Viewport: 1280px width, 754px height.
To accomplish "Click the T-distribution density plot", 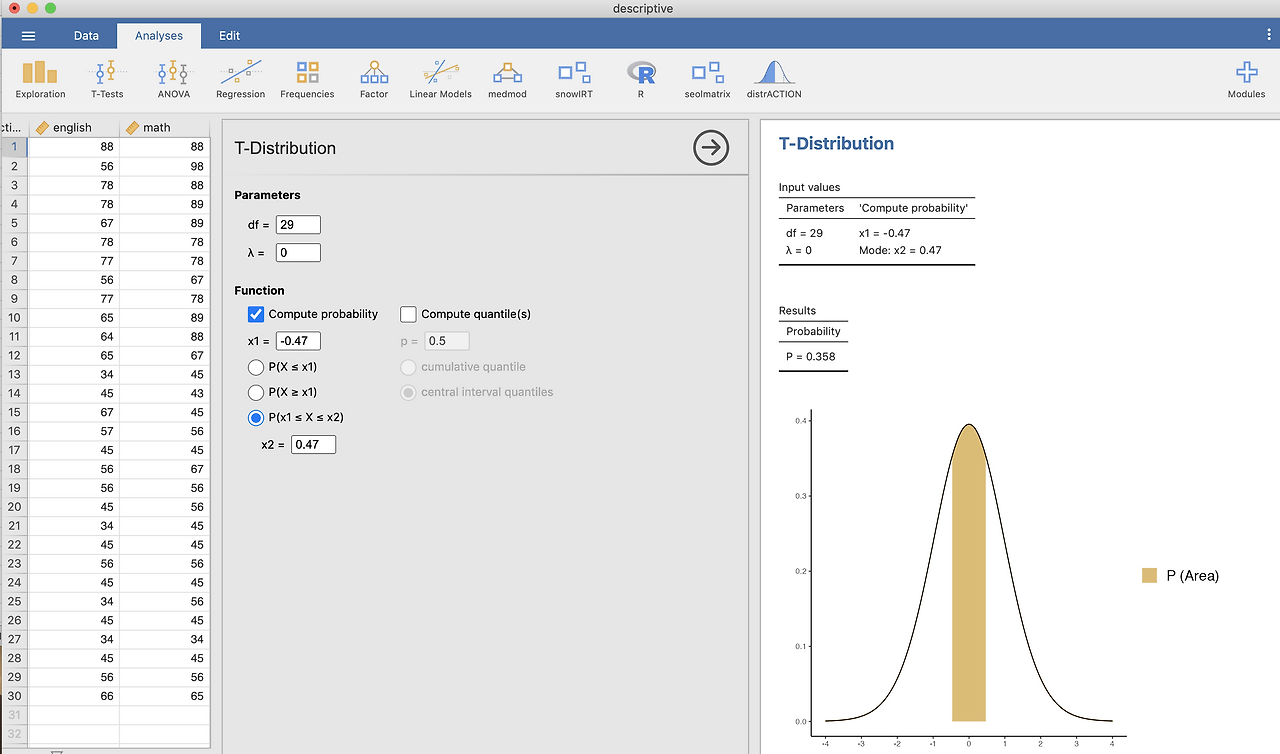I will tap(967, 580).
